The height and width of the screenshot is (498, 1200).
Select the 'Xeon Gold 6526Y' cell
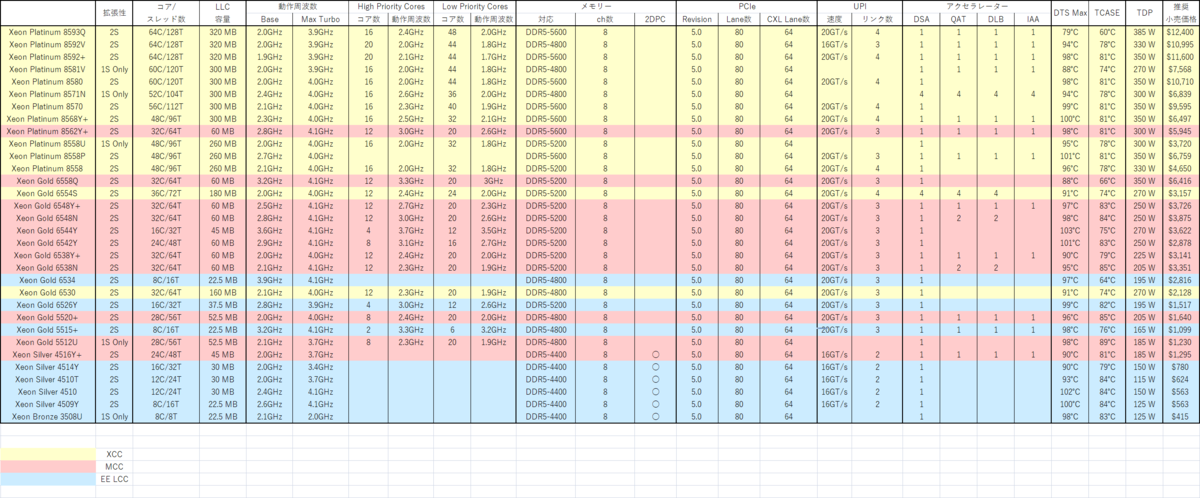(47, 304)
